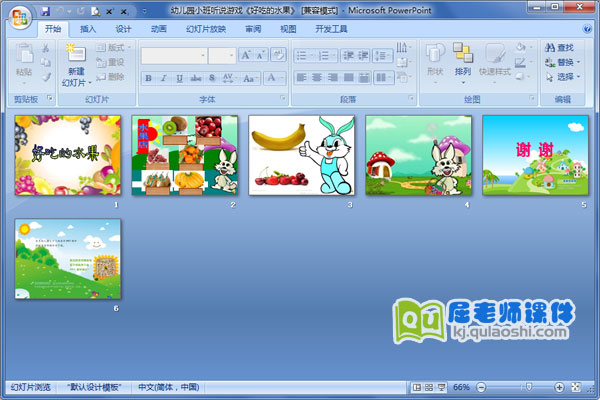Switch to slide sorter view icon
This screenshot has width=600, height=400.
coord(429,387)
